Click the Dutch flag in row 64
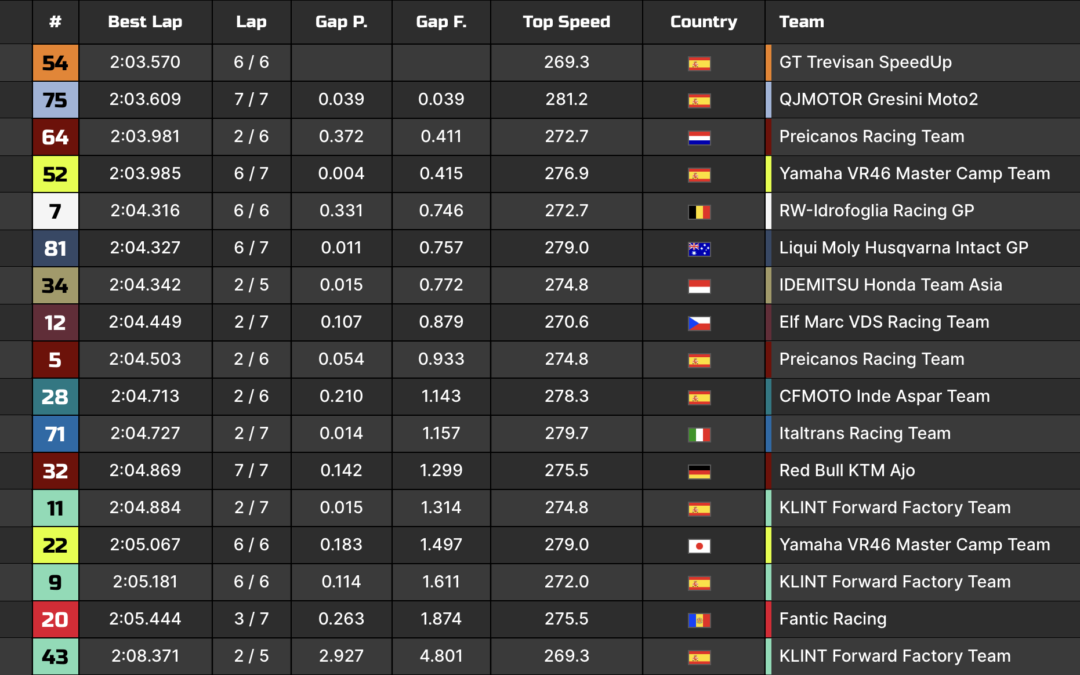The height and width of the screenshot is (675, 1080). [699, 137]
